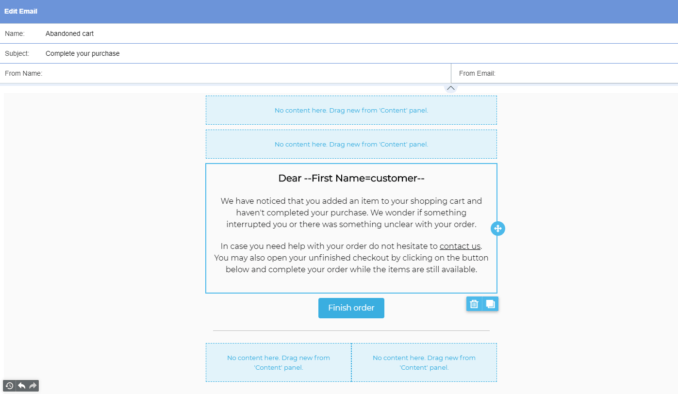Open the contact us link

[x=460, y=246]
